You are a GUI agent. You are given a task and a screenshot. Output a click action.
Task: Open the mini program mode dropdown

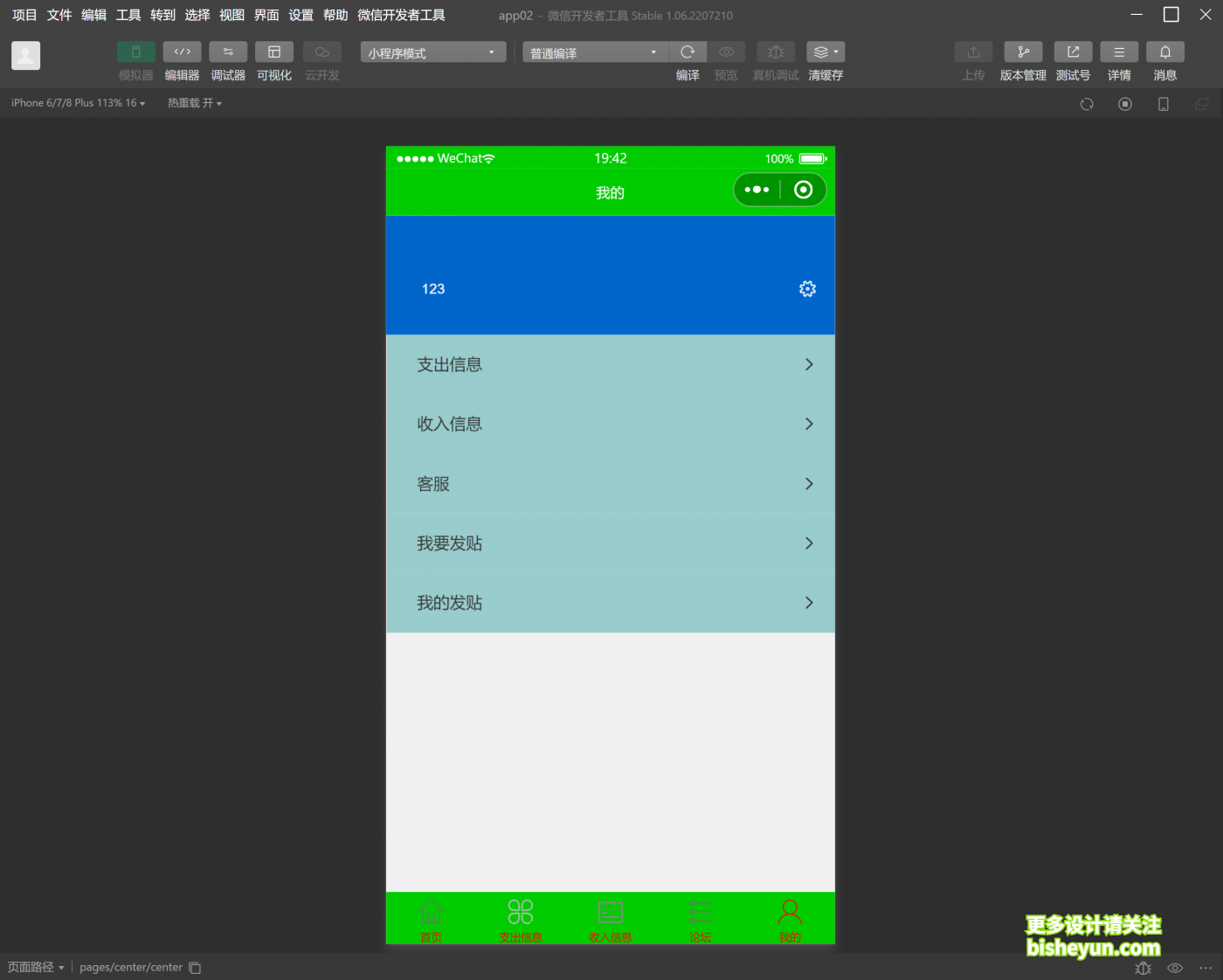pyautogui.click(x=432, y=53)
